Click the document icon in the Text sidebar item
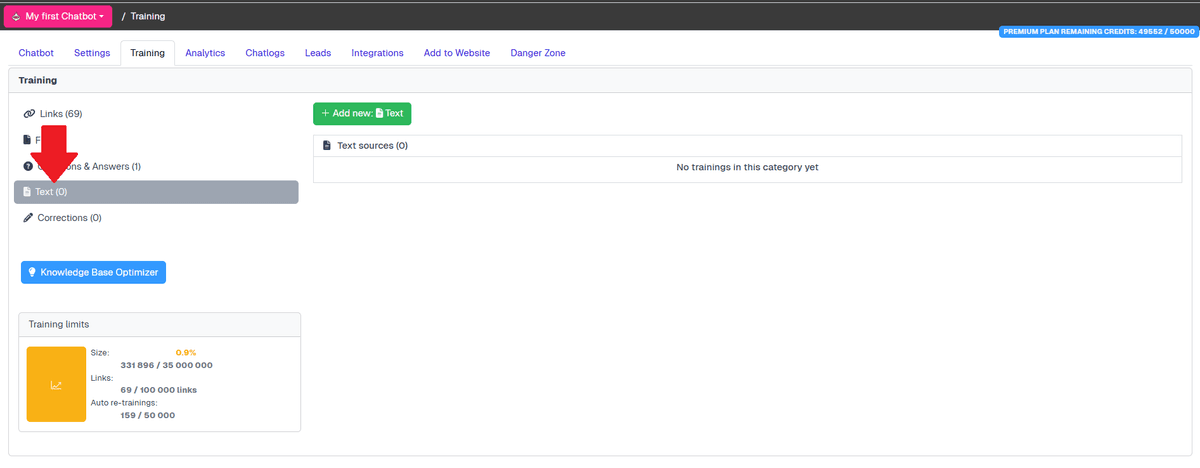Image resolution: width=1200 pixels, height=468 pixels. (27, 192)
